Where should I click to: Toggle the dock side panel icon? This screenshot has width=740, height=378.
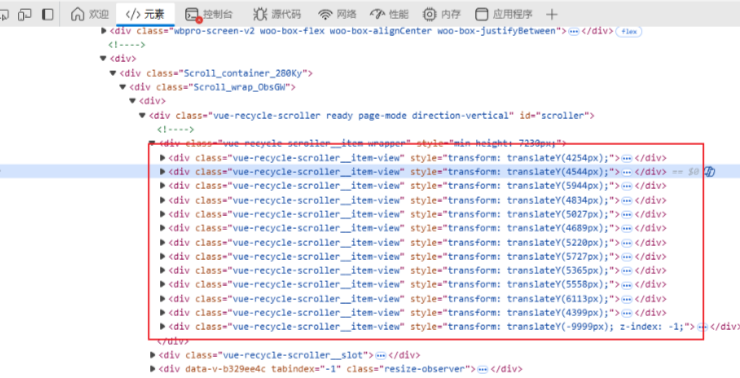pyautogui.click(x=48, y=14)
